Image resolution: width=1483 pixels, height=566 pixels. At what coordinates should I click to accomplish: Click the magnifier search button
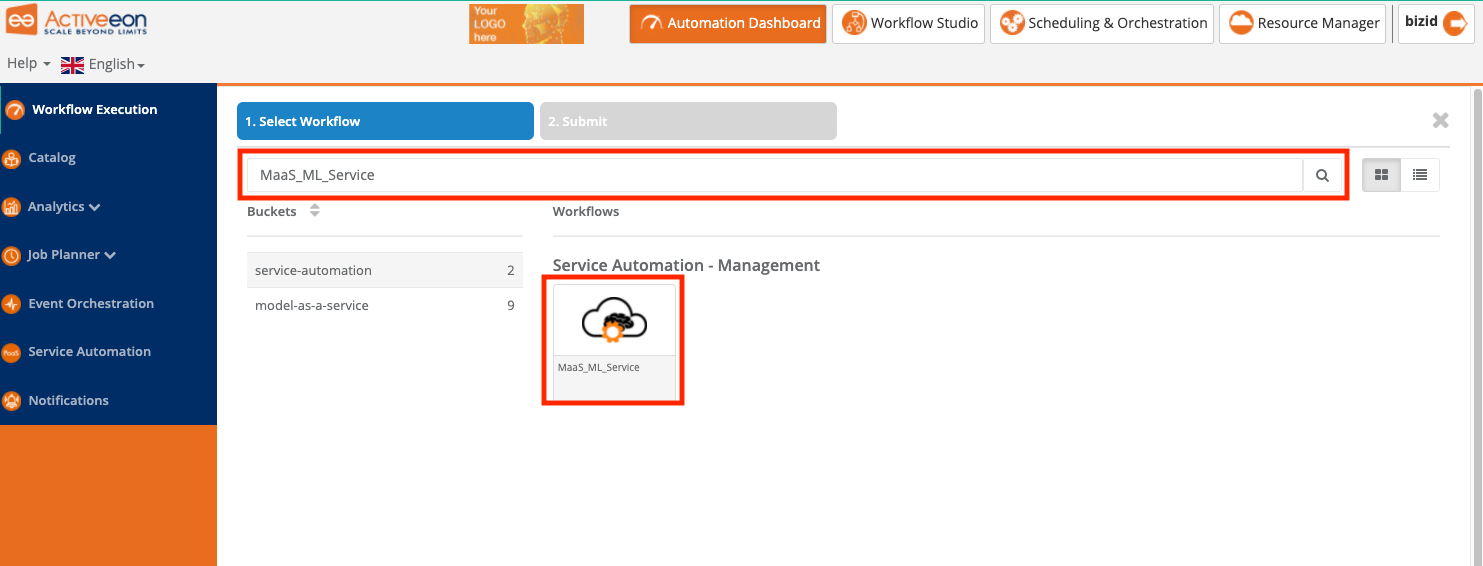(1322, 175)
